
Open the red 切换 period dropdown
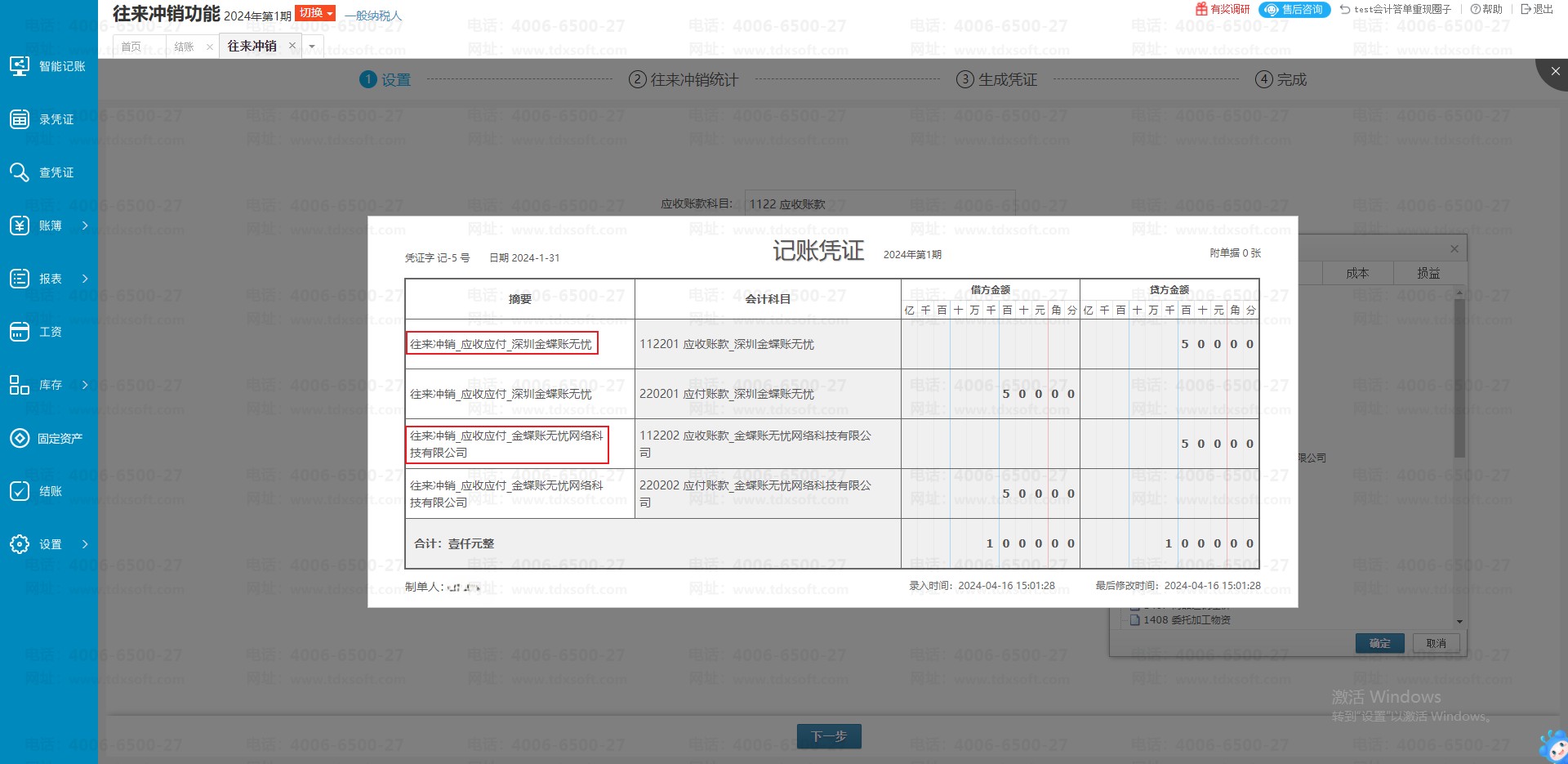click(315, 13)
